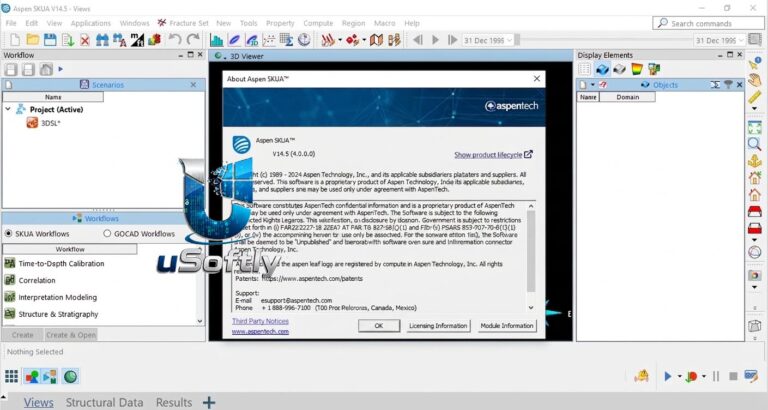
Task: Click the red X delete icon in toolbar
Action: (x=85, y=40)
